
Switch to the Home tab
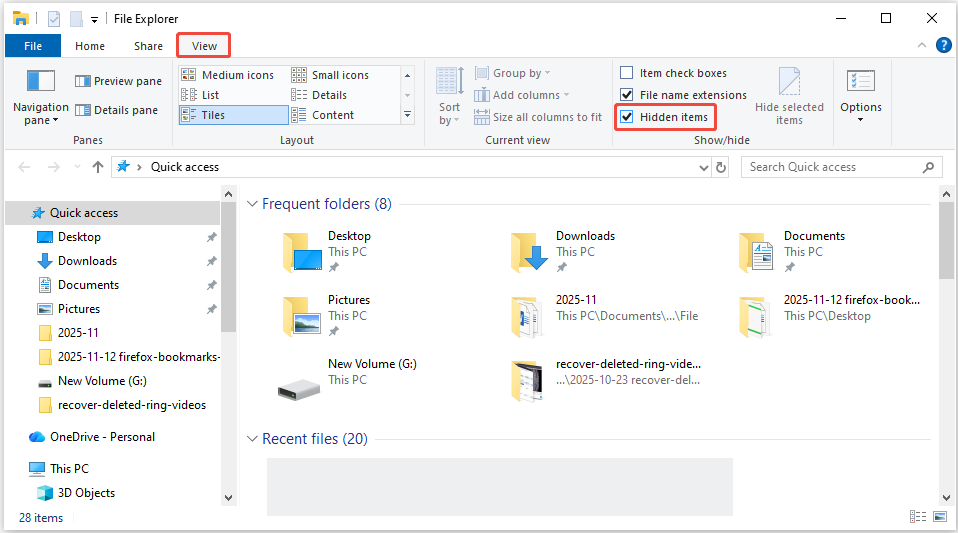point(90,46)
